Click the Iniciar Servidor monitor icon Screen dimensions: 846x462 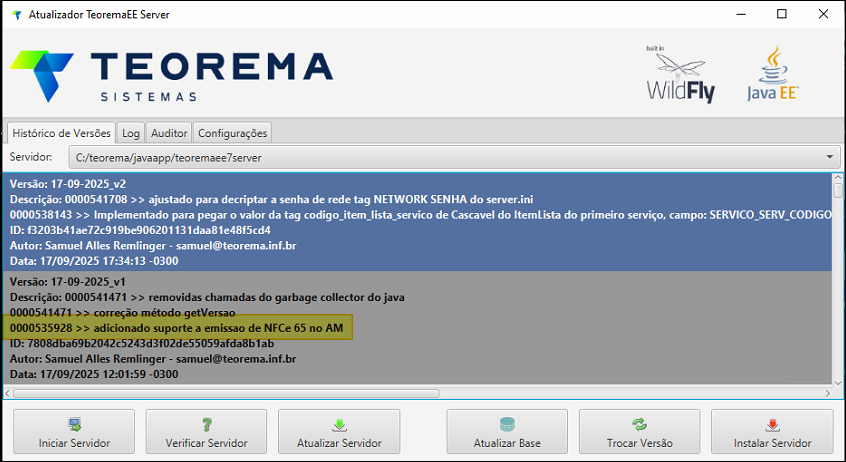click(74, 424)
